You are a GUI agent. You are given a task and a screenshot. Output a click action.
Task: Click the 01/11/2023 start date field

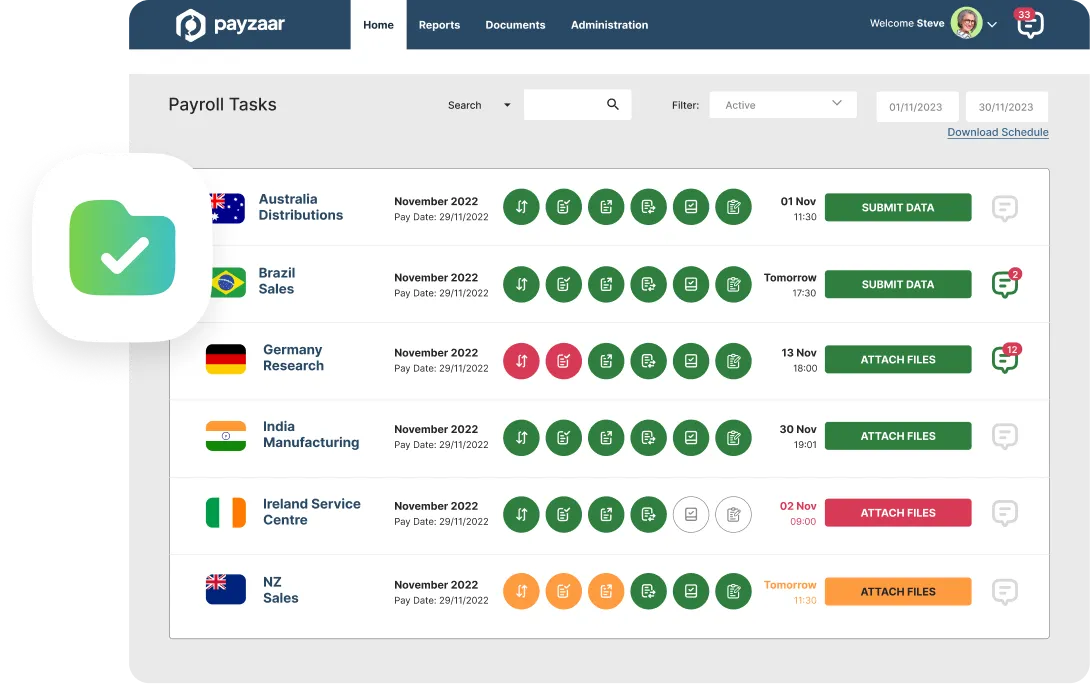(x=917, y=107)
